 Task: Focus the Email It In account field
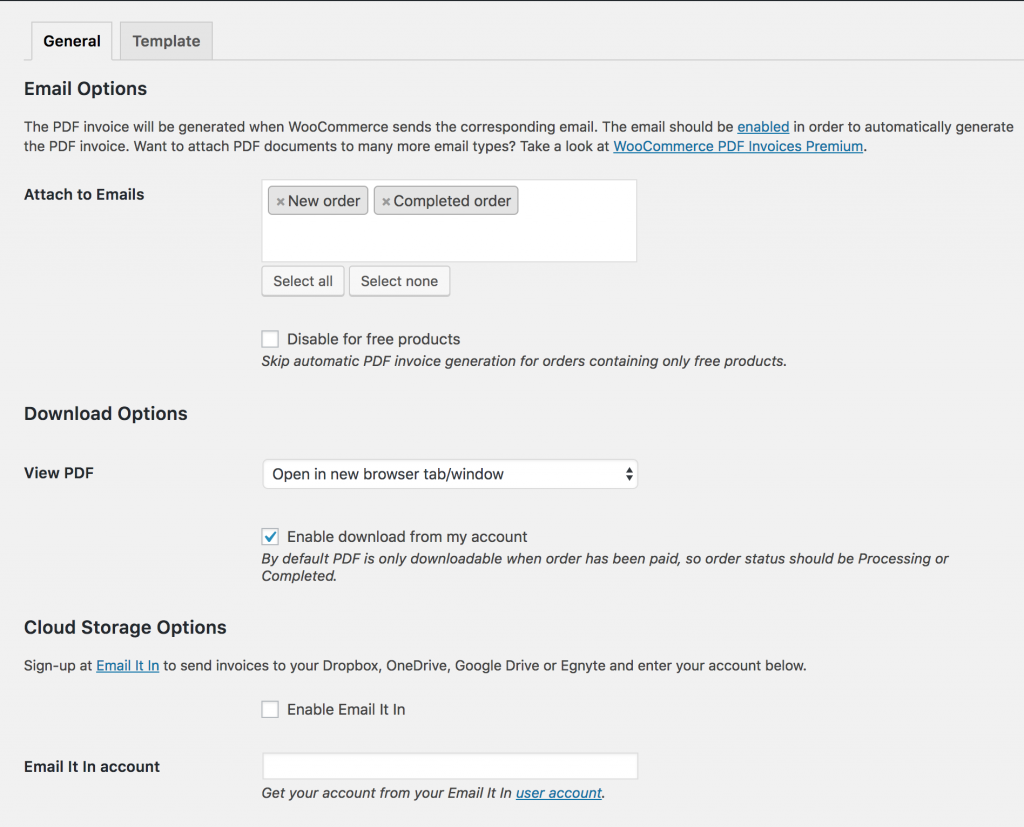coord(450,766)
